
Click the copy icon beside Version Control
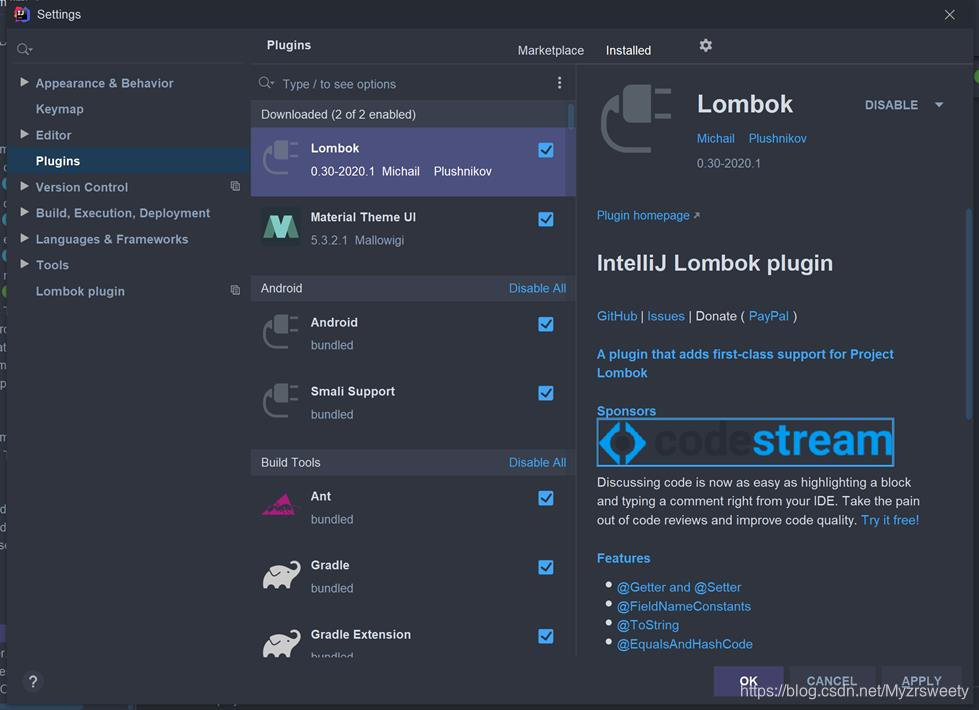[235, 186]
